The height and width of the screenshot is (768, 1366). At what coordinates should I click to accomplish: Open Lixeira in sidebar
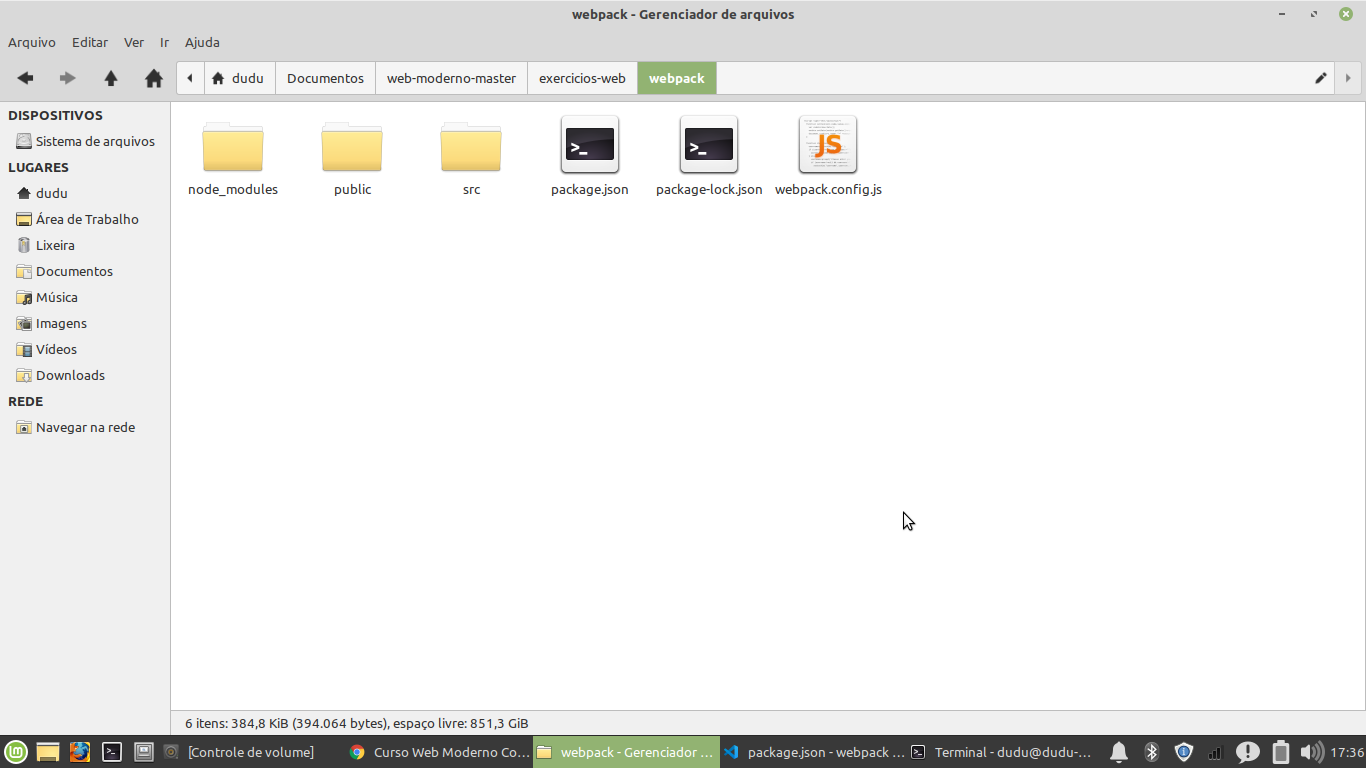pos(85,245)
